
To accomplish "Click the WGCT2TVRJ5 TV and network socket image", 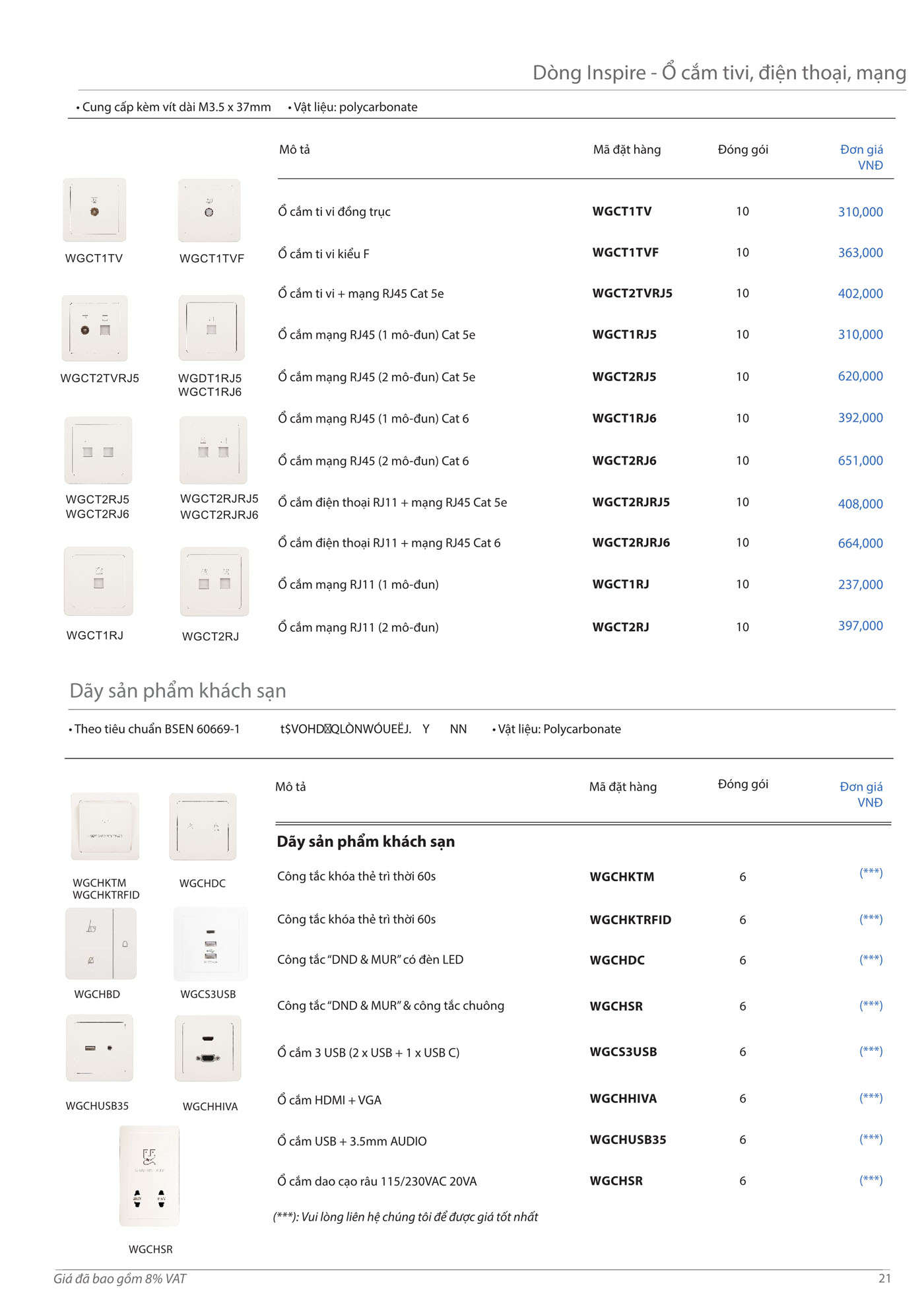I will [x=94, y=328].
